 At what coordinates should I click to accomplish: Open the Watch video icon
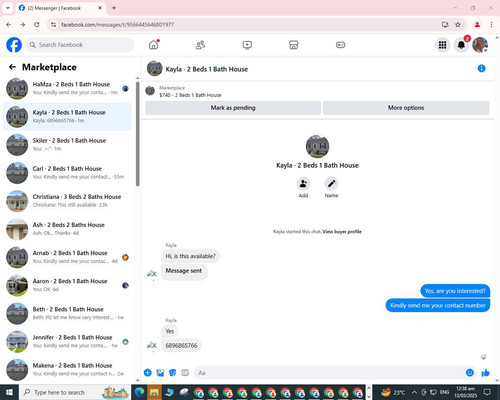point(247,45)
